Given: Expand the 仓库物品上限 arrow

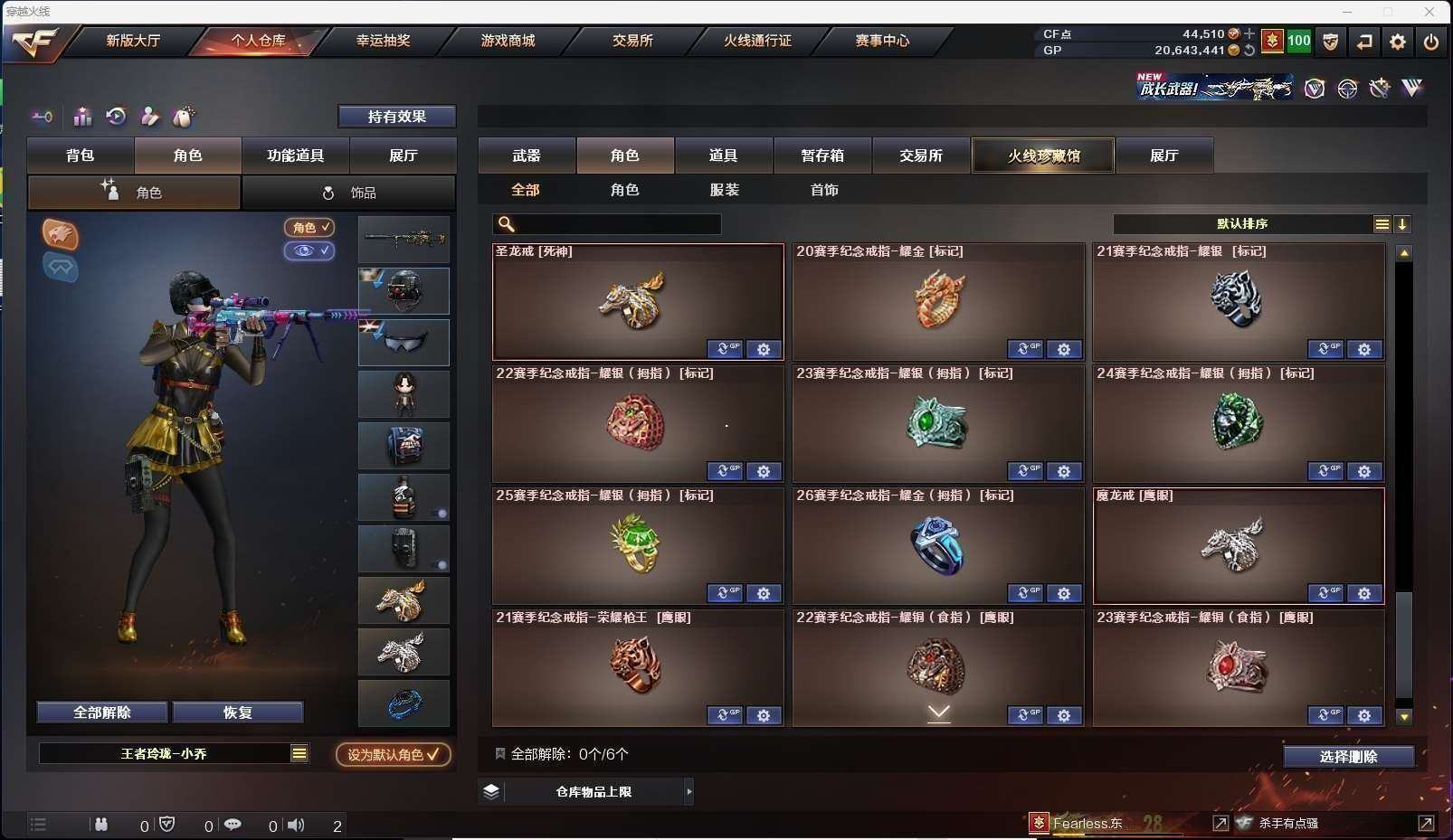Looking at the screenshot, I should point(689,791).
